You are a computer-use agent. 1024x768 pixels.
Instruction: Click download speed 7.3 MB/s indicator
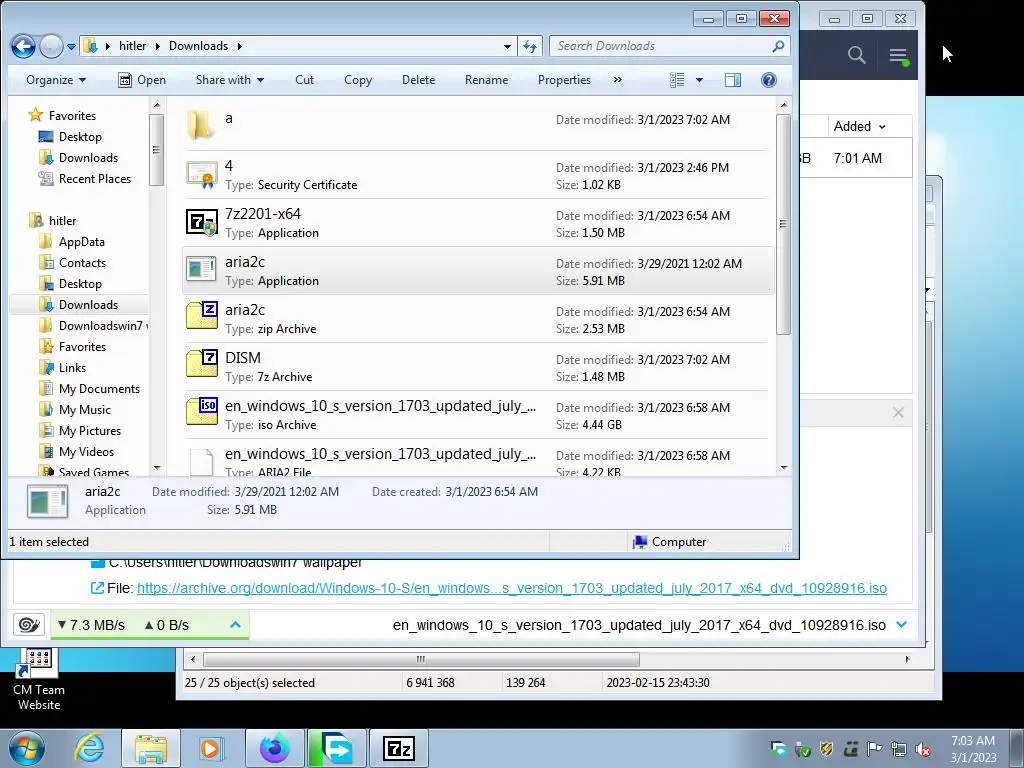tap(91, 625)
